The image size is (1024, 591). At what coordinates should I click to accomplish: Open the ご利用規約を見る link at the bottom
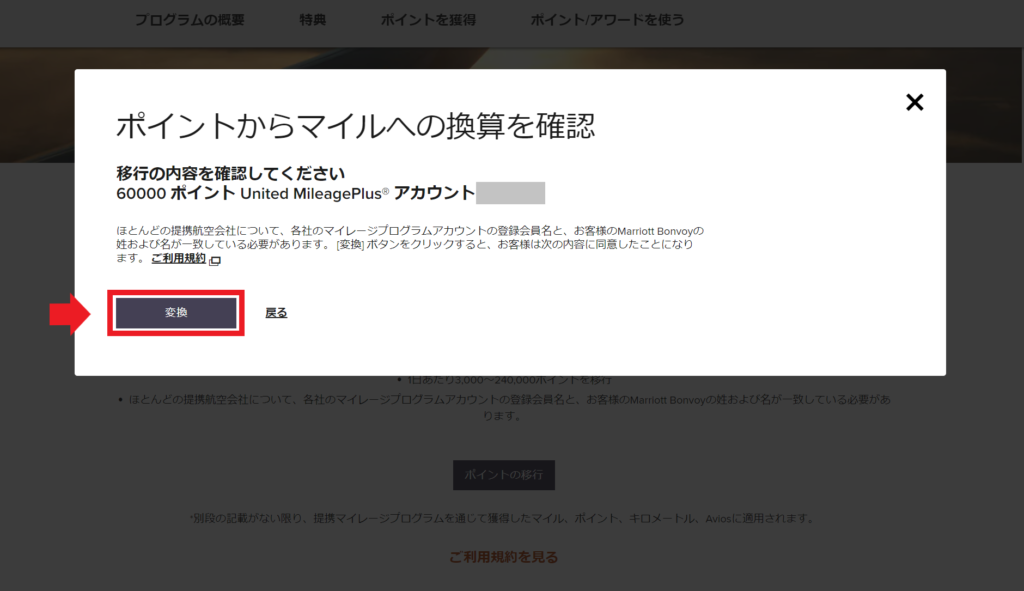click(x=504, y=557)
